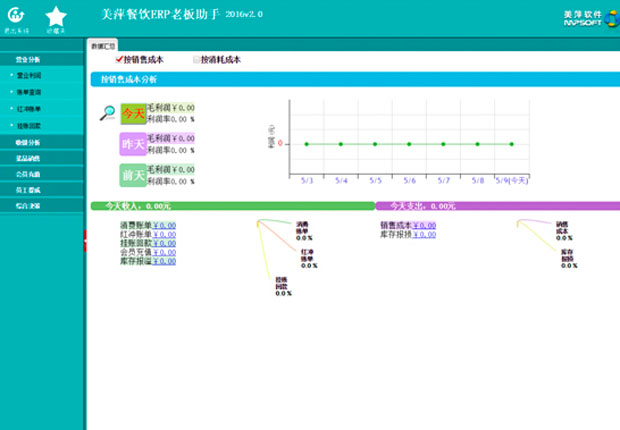
Task: Select the 昨天 (yesterday) tile
Action: click(133, 145)
